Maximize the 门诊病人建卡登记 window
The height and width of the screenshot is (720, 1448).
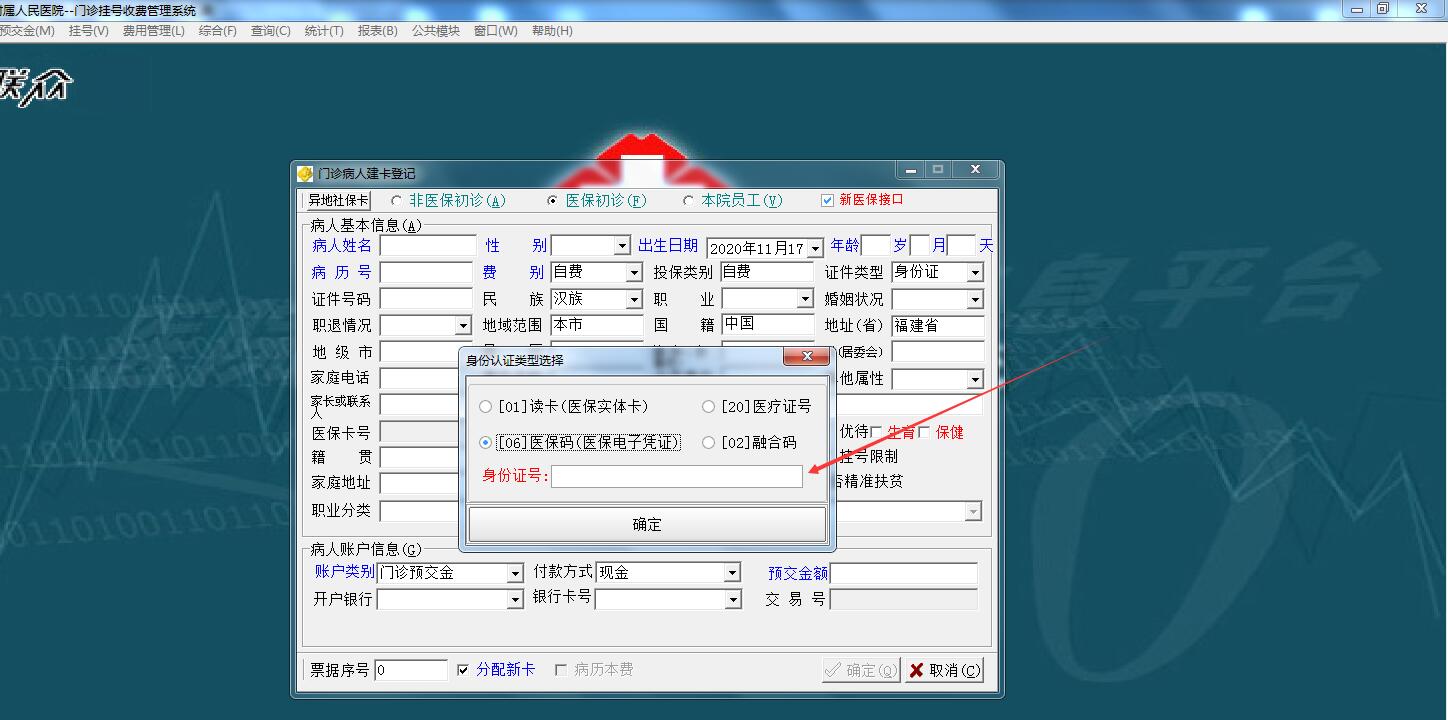938,170
